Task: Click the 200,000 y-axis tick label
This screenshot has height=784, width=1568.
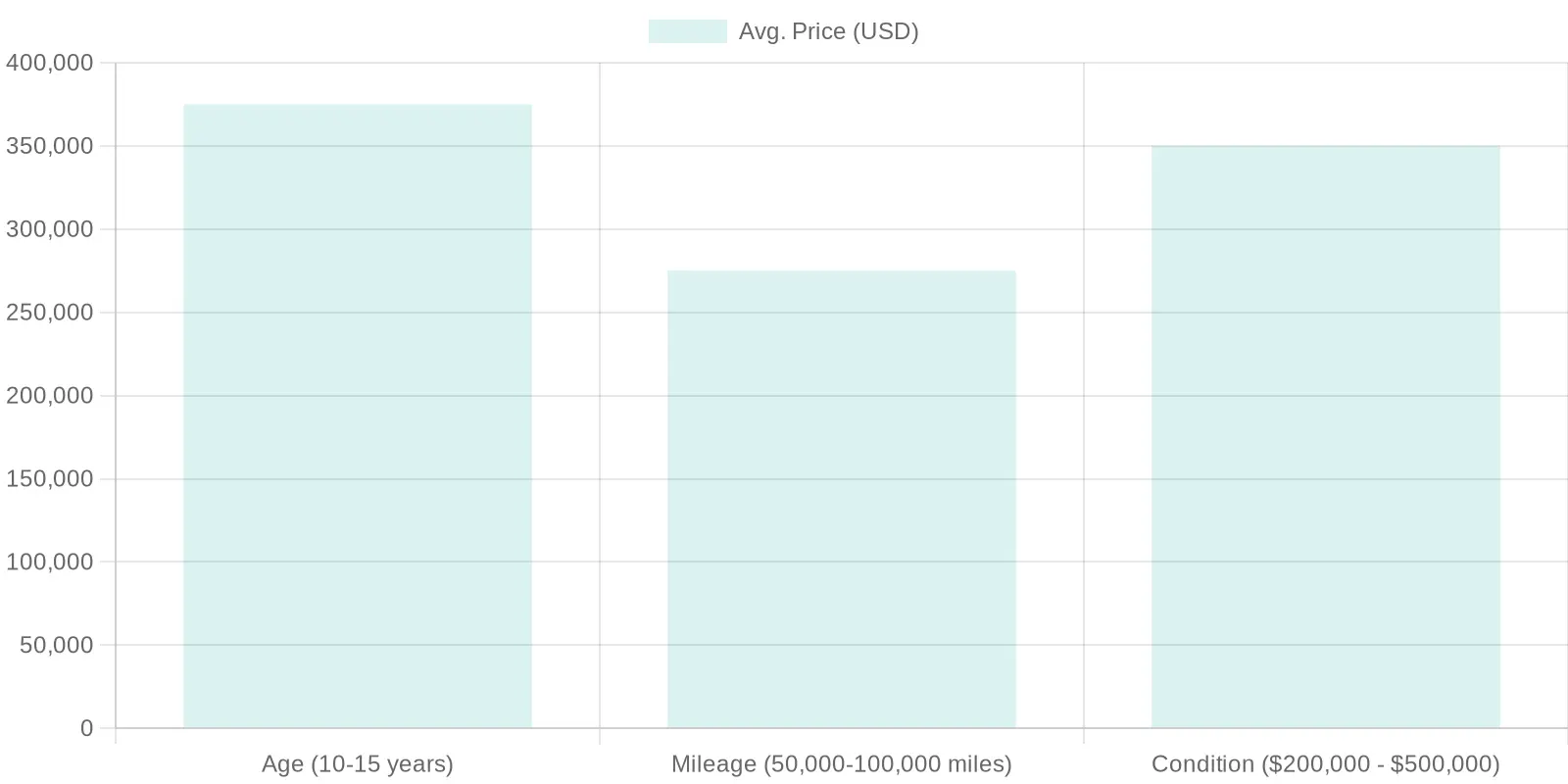Action: 50,396
